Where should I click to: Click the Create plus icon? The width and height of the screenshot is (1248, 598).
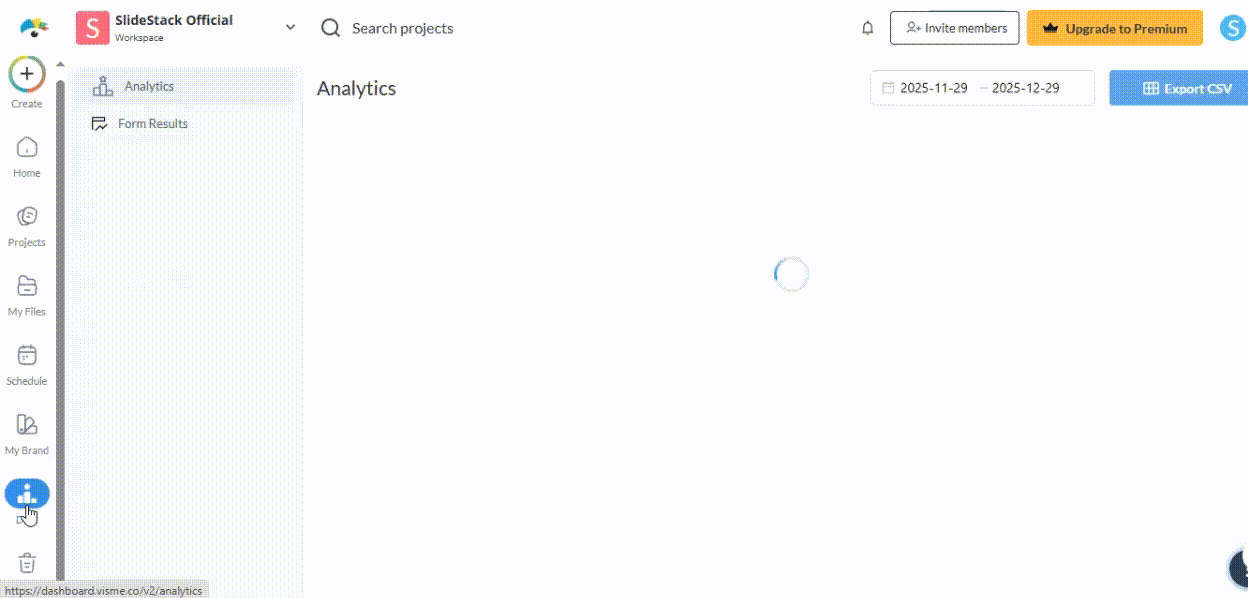point(27,74)
